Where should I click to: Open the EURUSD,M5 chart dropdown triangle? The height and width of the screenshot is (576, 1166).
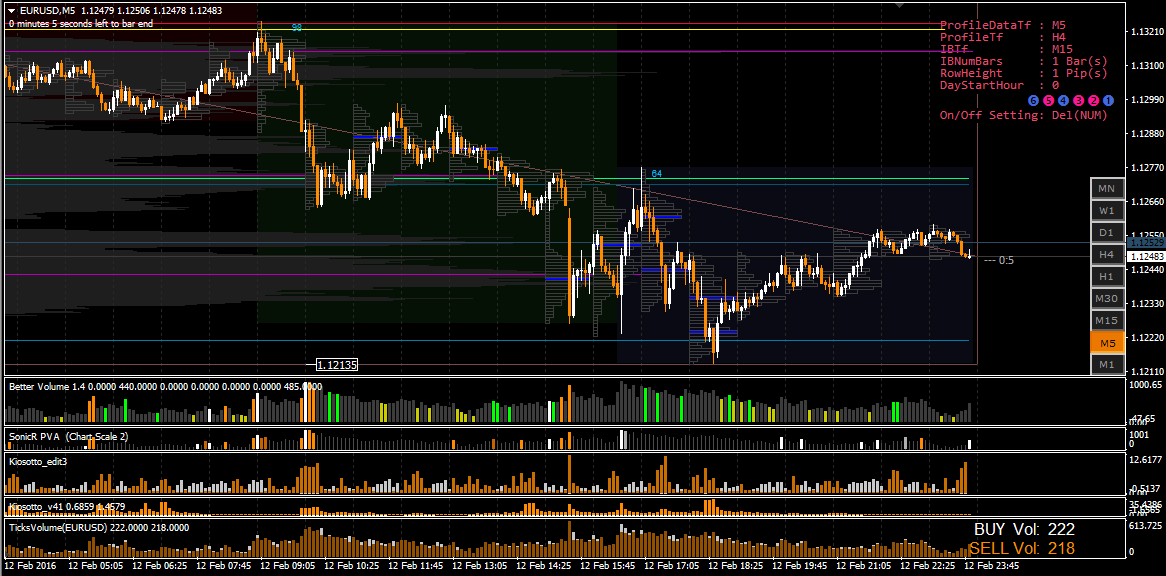tap(11, 10)
